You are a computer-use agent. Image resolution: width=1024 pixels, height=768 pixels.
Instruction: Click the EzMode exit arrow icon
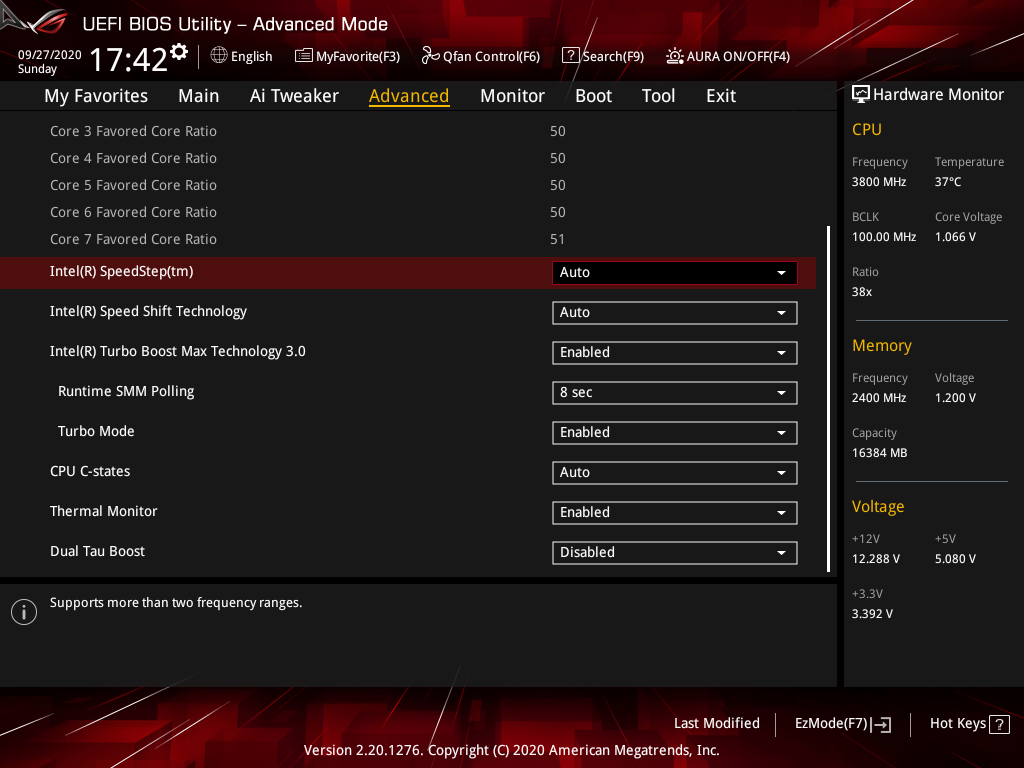point(881,724)
